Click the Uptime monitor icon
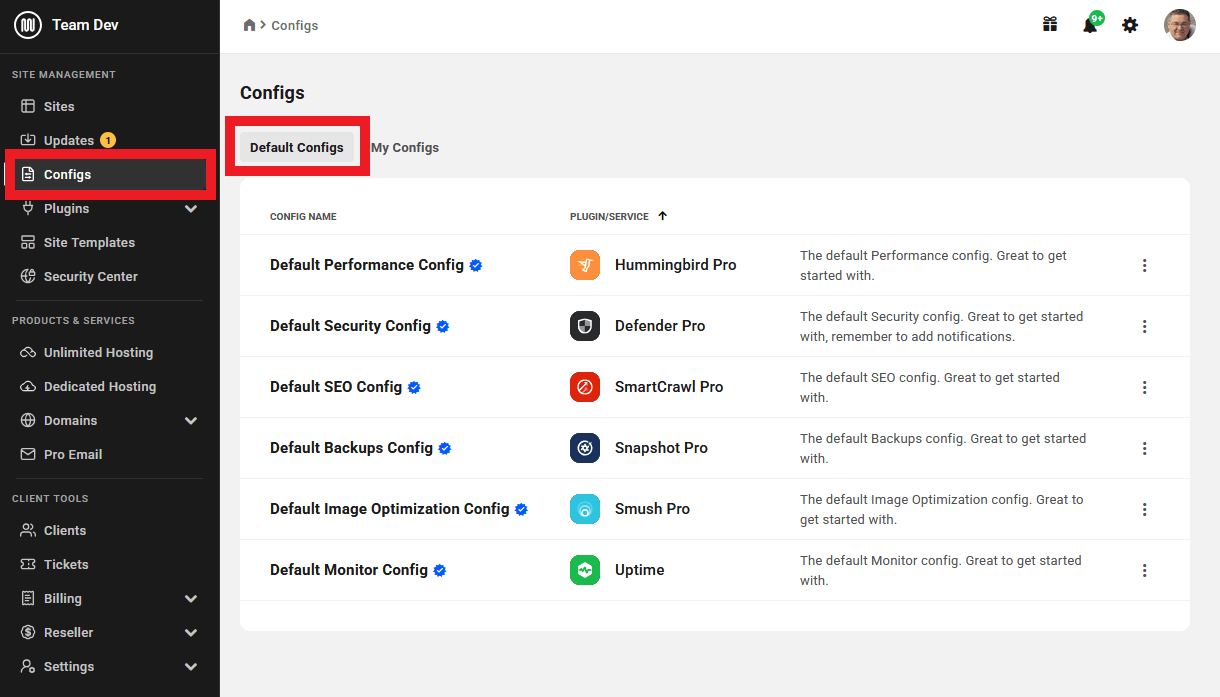The image size is (1220, 697). (585, 570)
